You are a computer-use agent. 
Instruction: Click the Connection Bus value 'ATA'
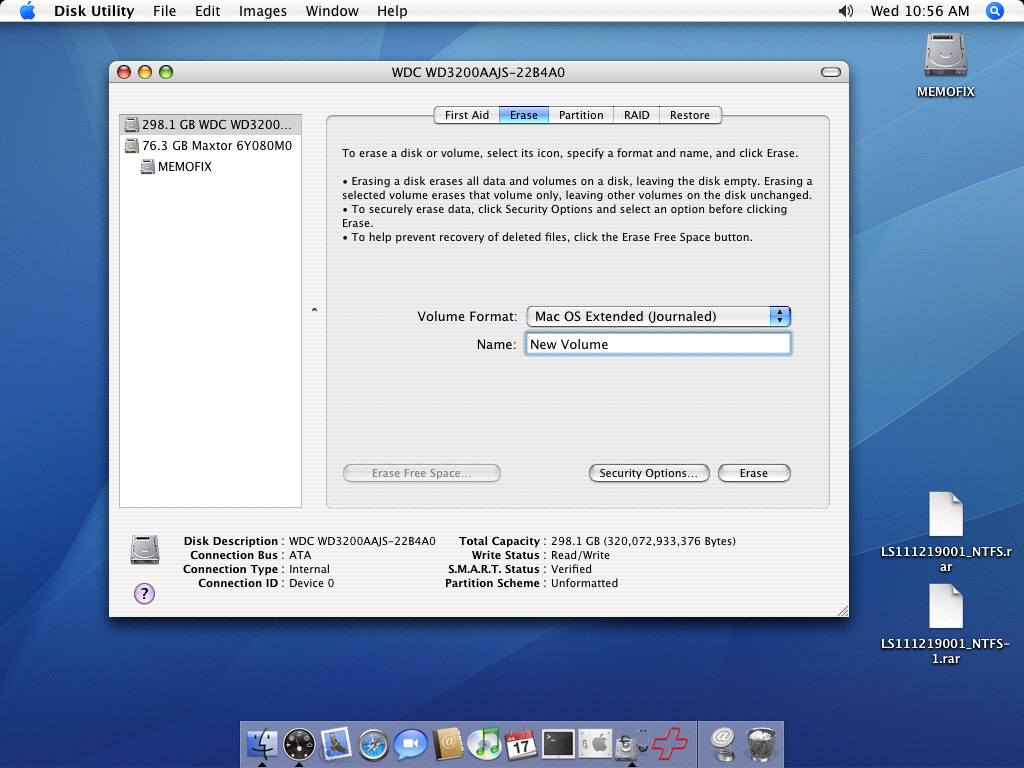click(x=300, y=555)
